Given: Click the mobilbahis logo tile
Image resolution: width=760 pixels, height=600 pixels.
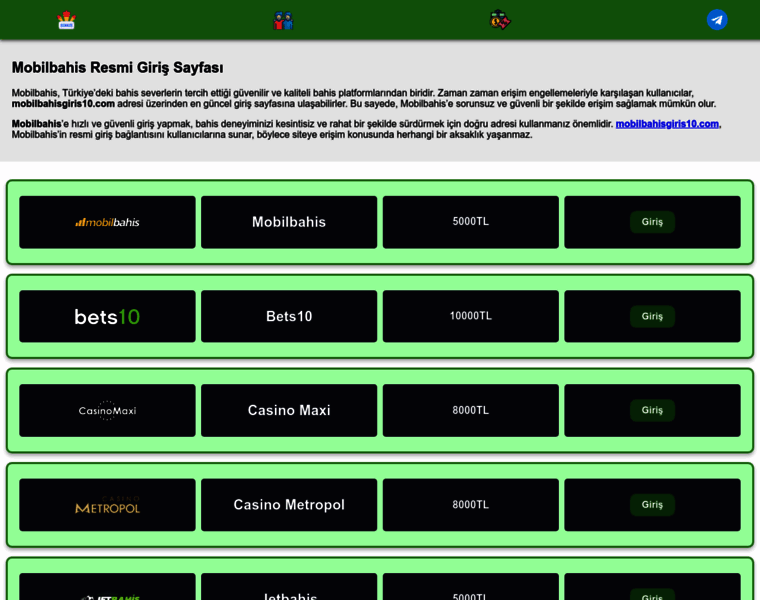Looking at the screenshot, I should point(108,222).
